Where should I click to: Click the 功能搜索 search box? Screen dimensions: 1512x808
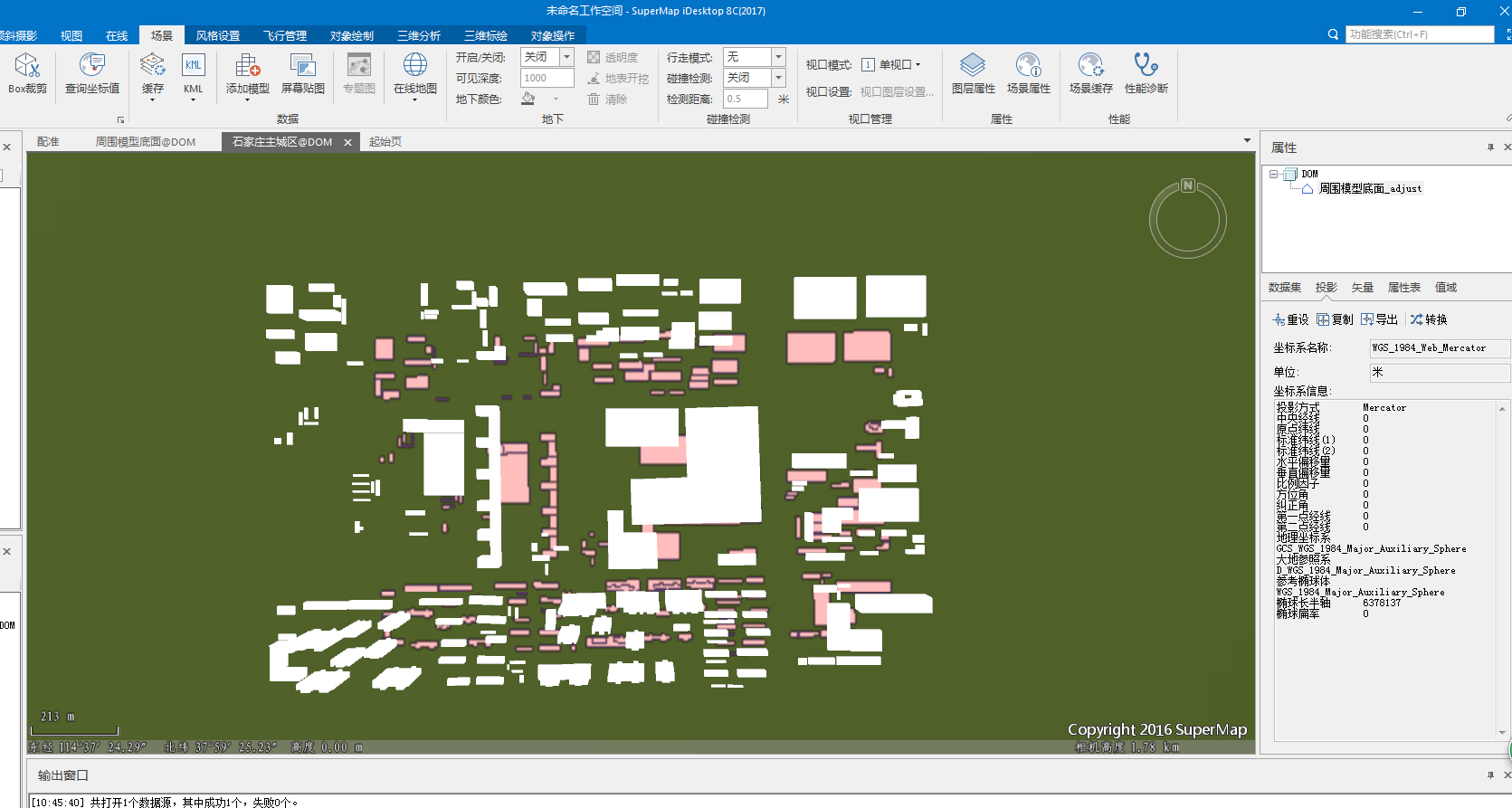(1420, 34)
